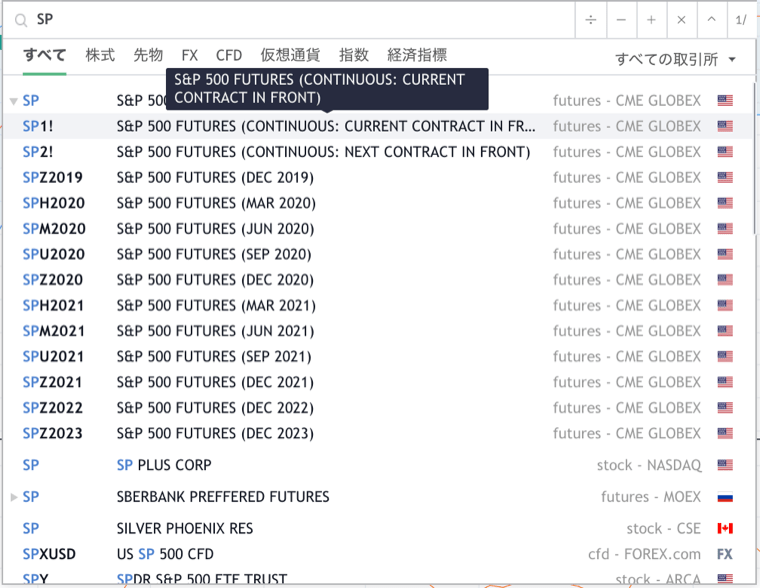Image resolution: width=760 pixels, height=588 pixels.
Task: Switch to the 株式 tab
Action: (x=100, y=55)
